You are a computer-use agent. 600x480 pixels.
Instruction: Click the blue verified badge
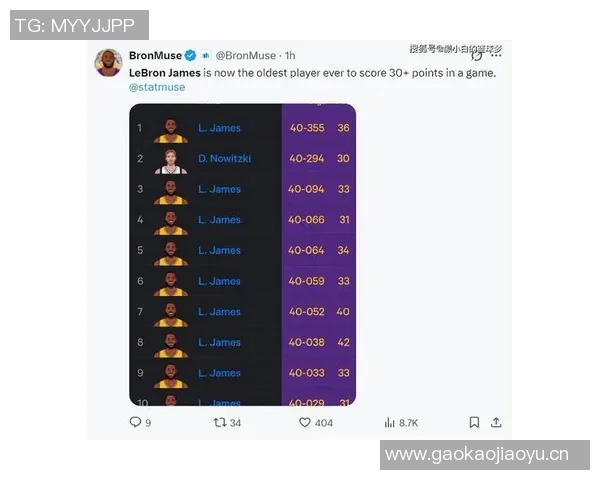pyautogui.click(x=190, y=56)
